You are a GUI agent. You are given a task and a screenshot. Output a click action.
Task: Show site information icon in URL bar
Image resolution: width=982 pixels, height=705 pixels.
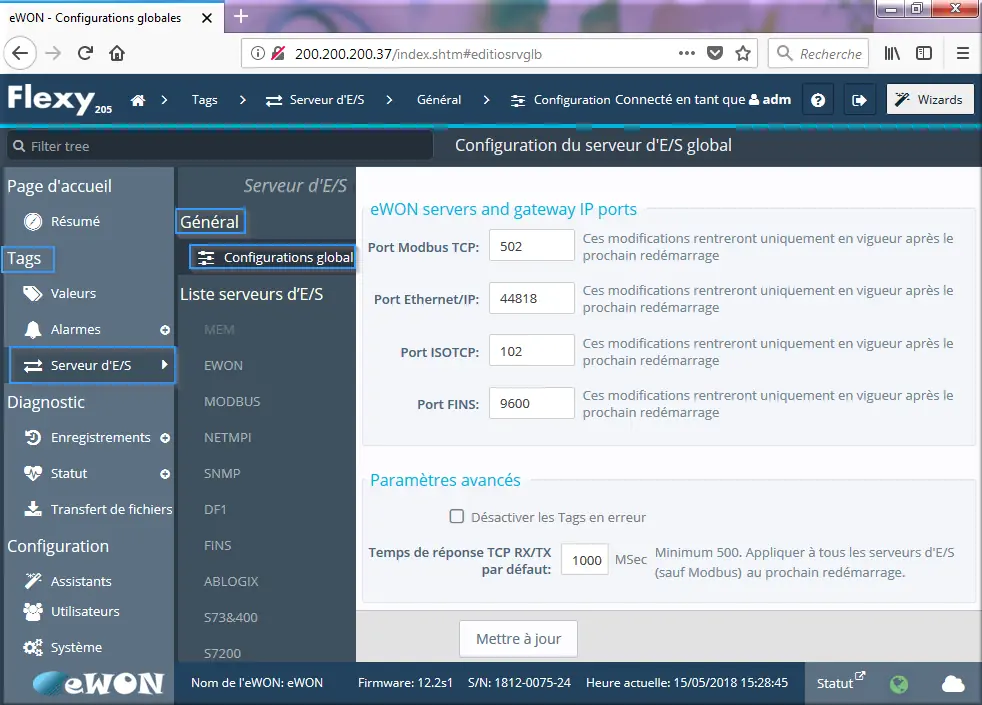[x=257, y=53]
